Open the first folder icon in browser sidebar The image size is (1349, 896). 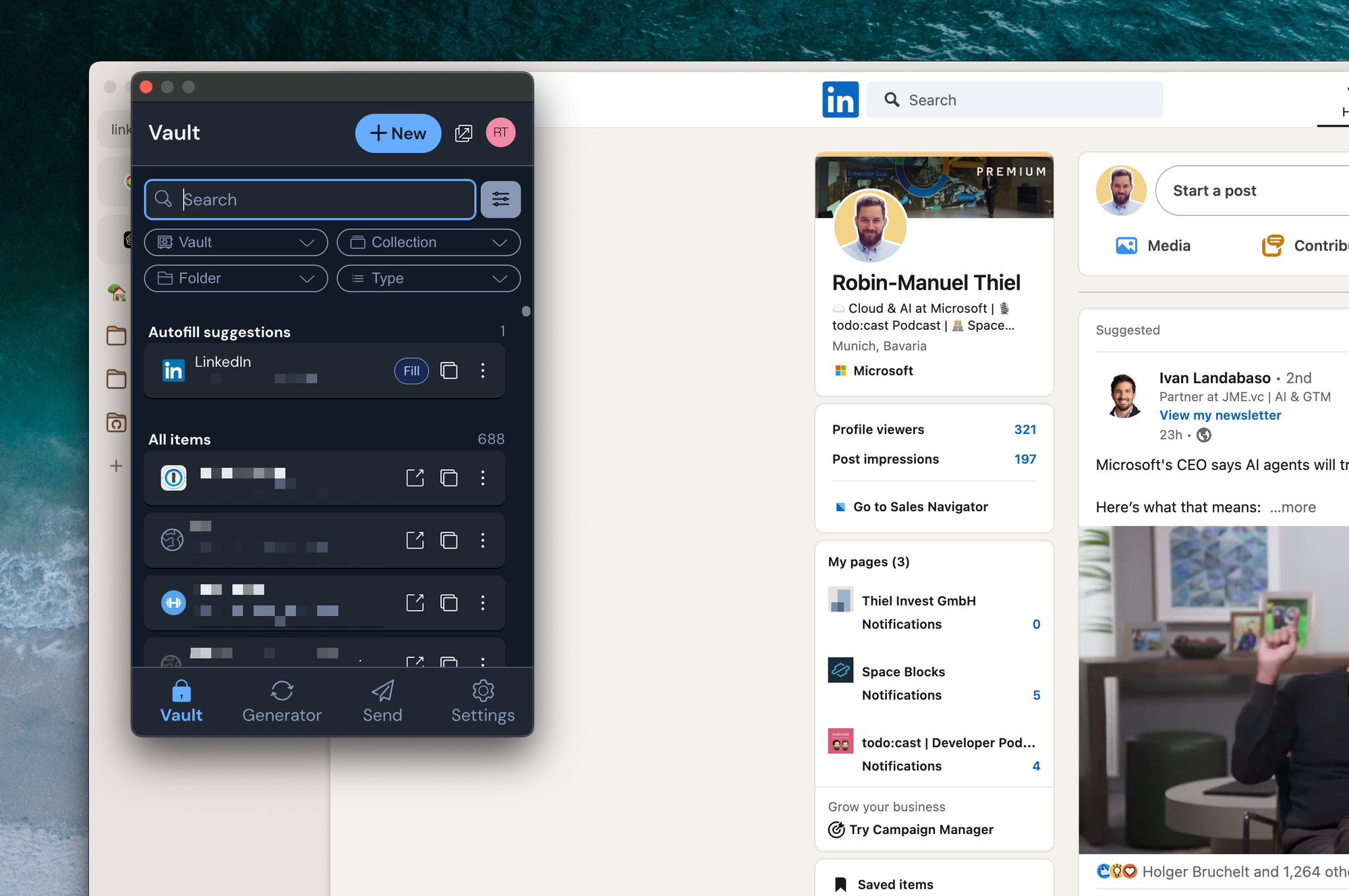116,335
